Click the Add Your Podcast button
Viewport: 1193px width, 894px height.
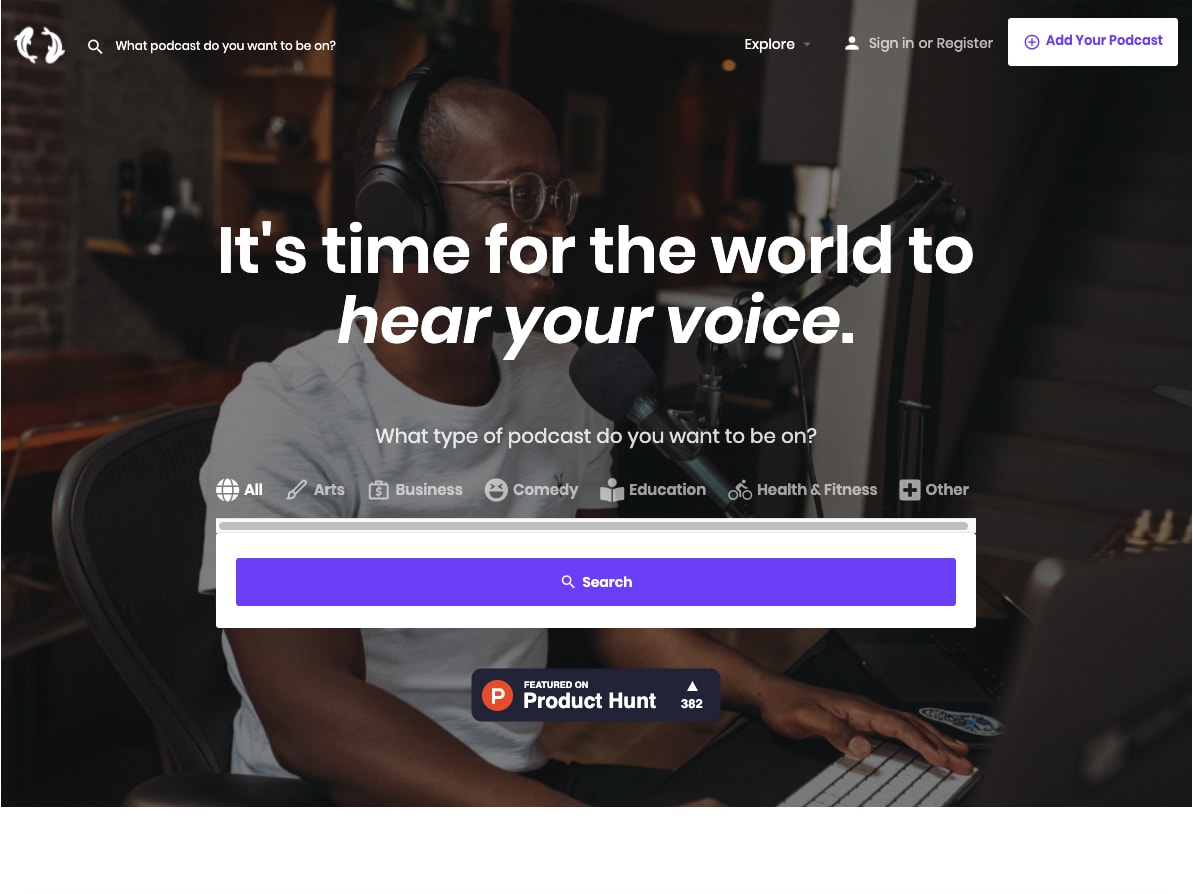point(1093,42)
